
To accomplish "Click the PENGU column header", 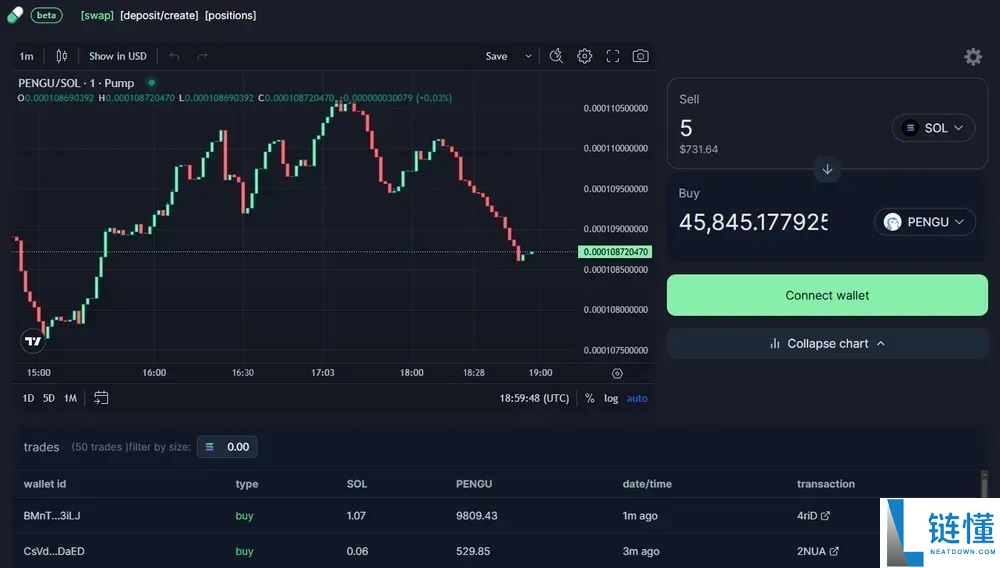I will point(474,484).
